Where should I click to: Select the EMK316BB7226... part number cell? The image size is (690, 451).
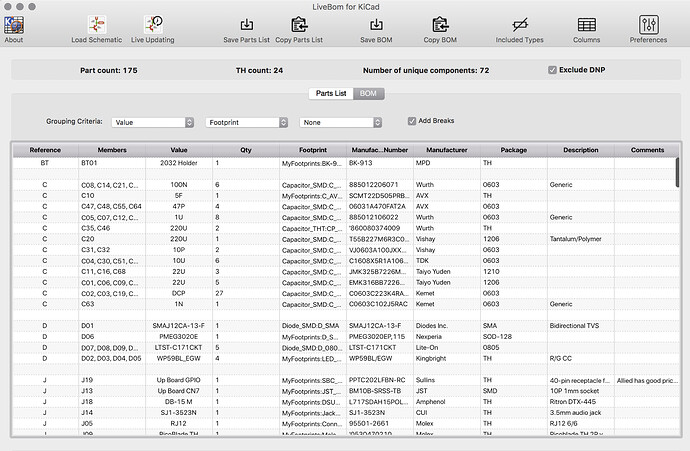(380, 282)
